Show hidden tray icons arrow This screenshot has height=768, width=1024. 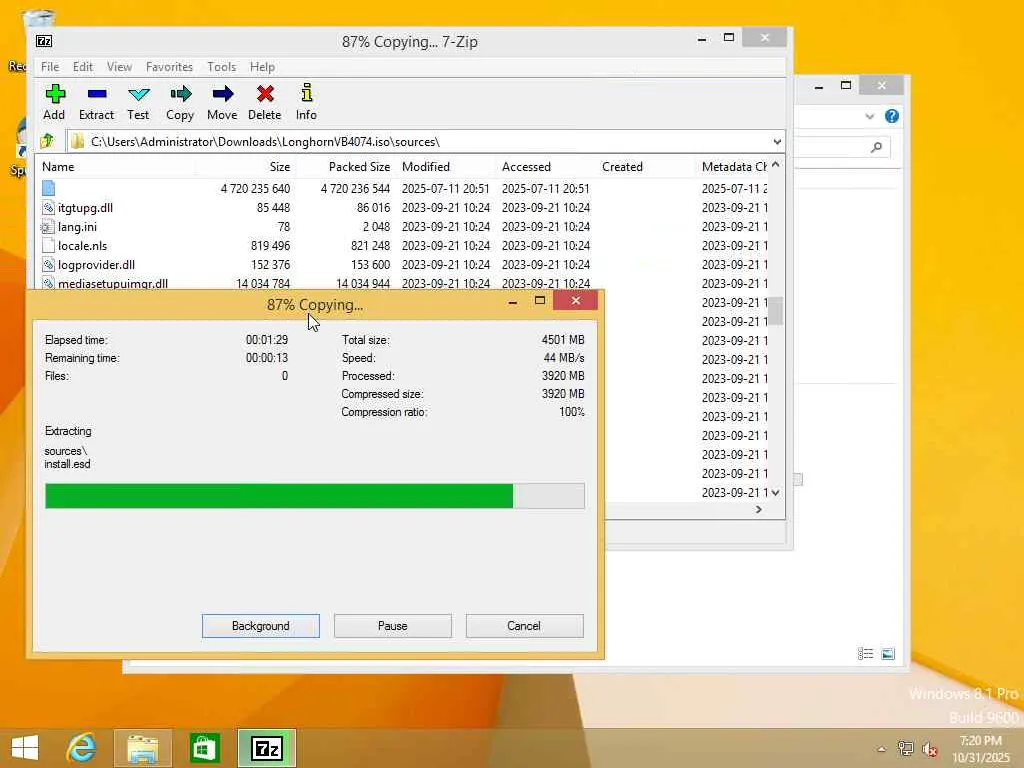[x=881, y=749]
